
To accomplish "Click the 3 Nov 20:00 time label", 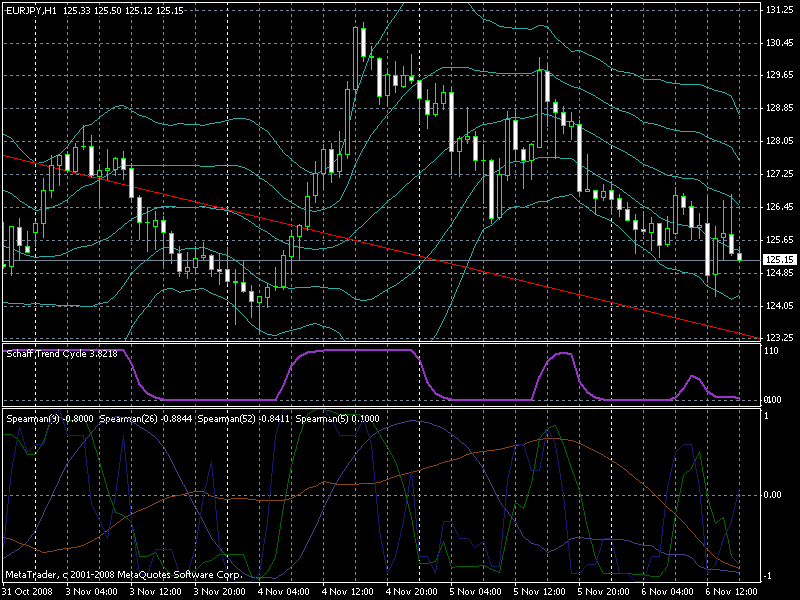I will pyautogui.click(x=220, y=592).
